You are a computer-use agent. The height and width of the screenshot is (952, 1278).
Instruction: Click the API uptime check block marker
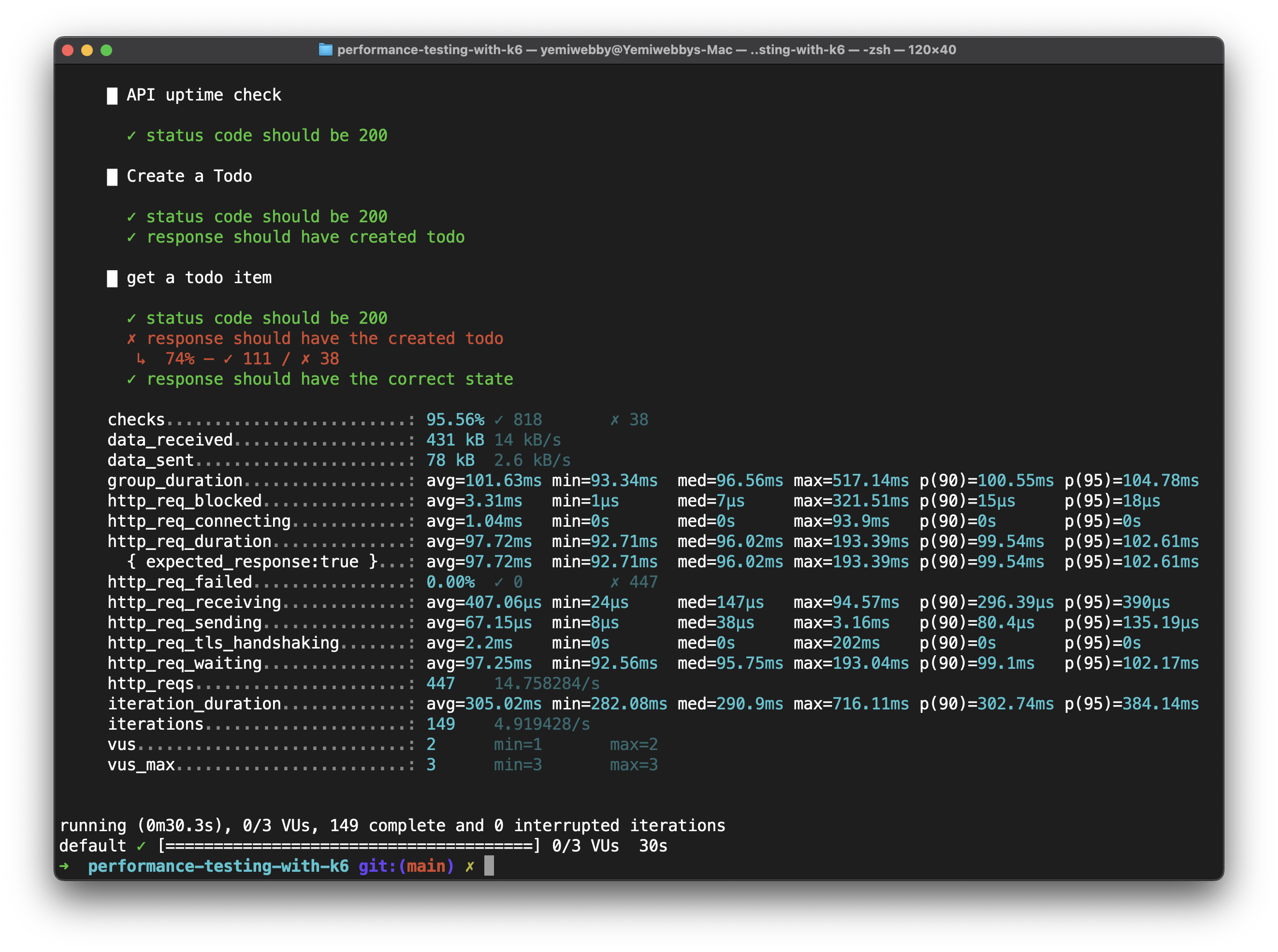pos(113,95)
